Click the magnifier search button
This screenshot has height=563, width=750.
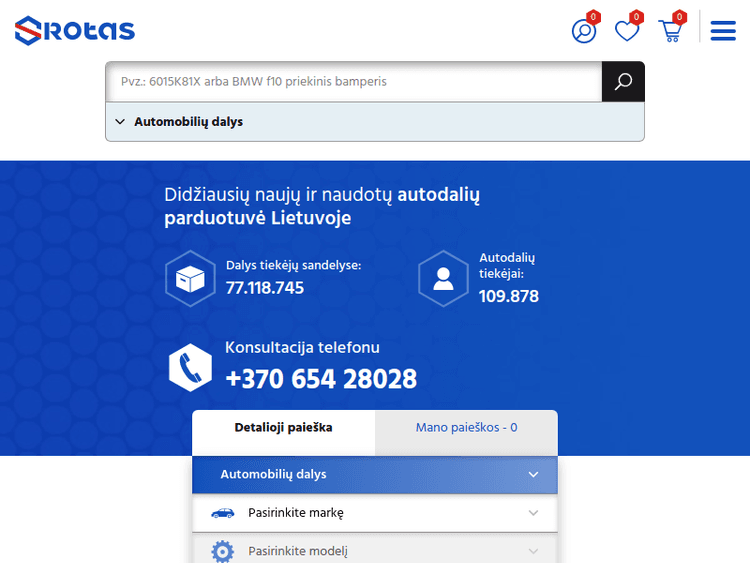pos(623,82)
